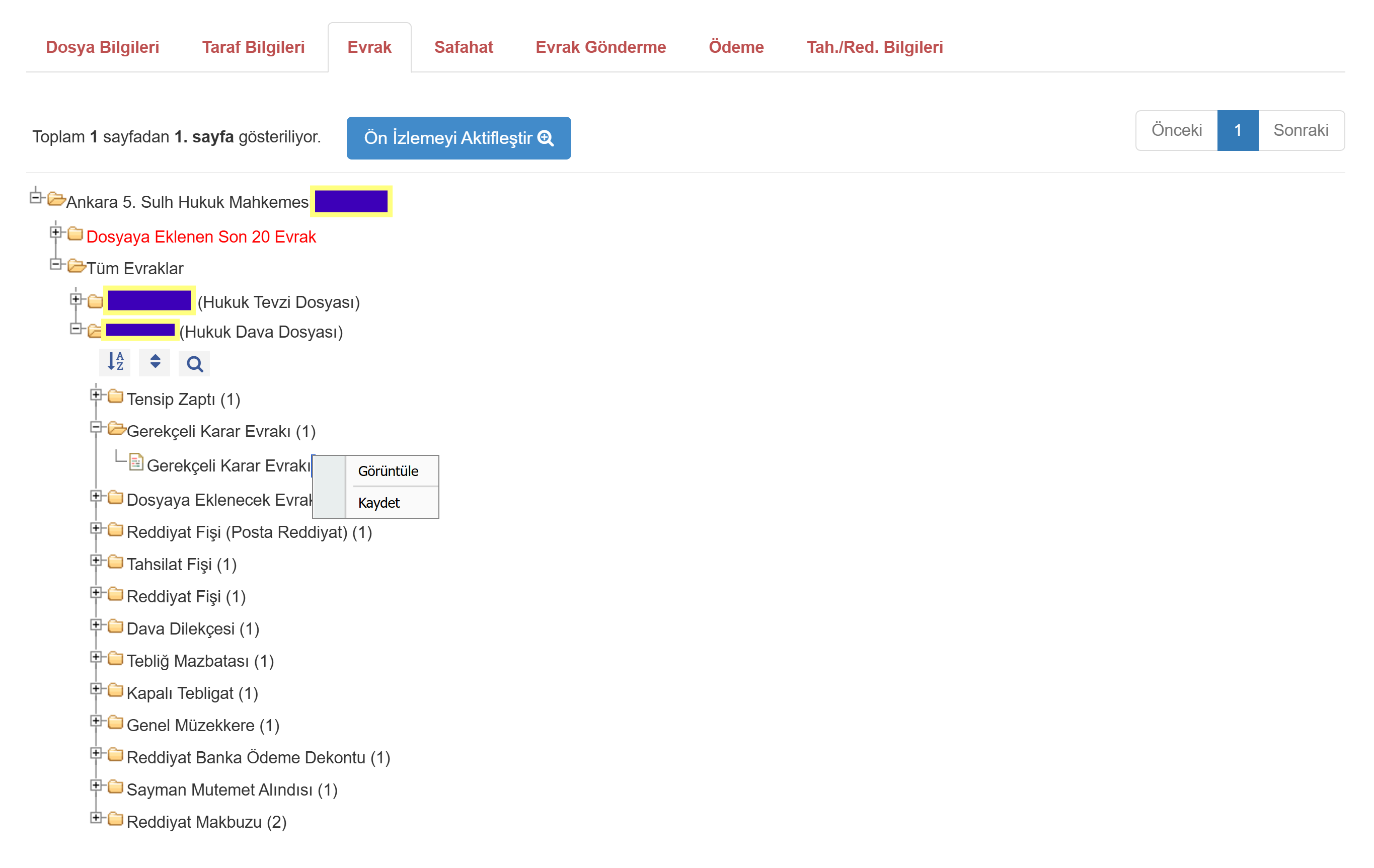
Task: Click Ön İzlemeyi Aktifleştir button
Action: pyautogui.click(x=459, y=138)
